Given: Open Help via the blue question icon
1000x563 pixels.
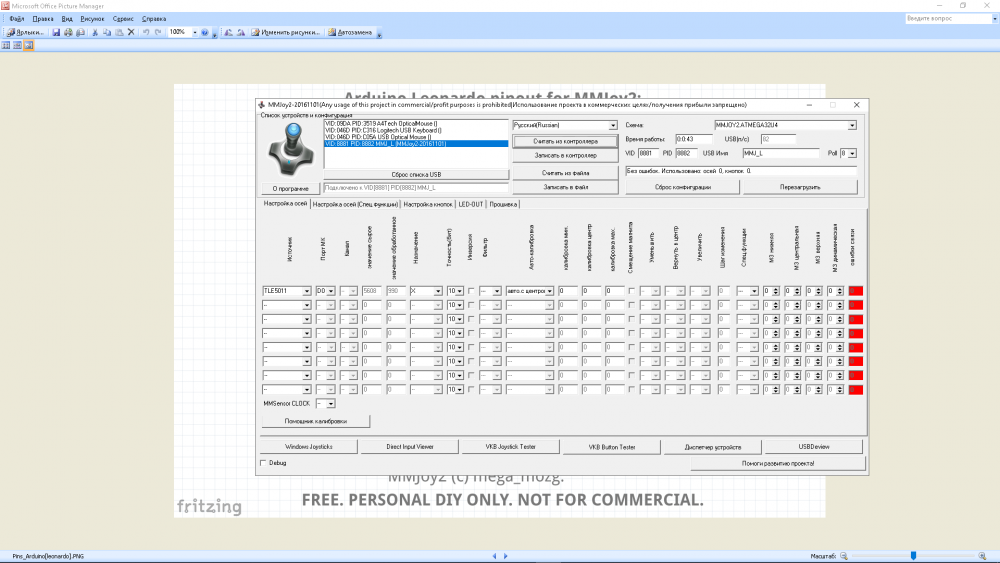Looking at the screenshot, I should [x=204, y=32].
